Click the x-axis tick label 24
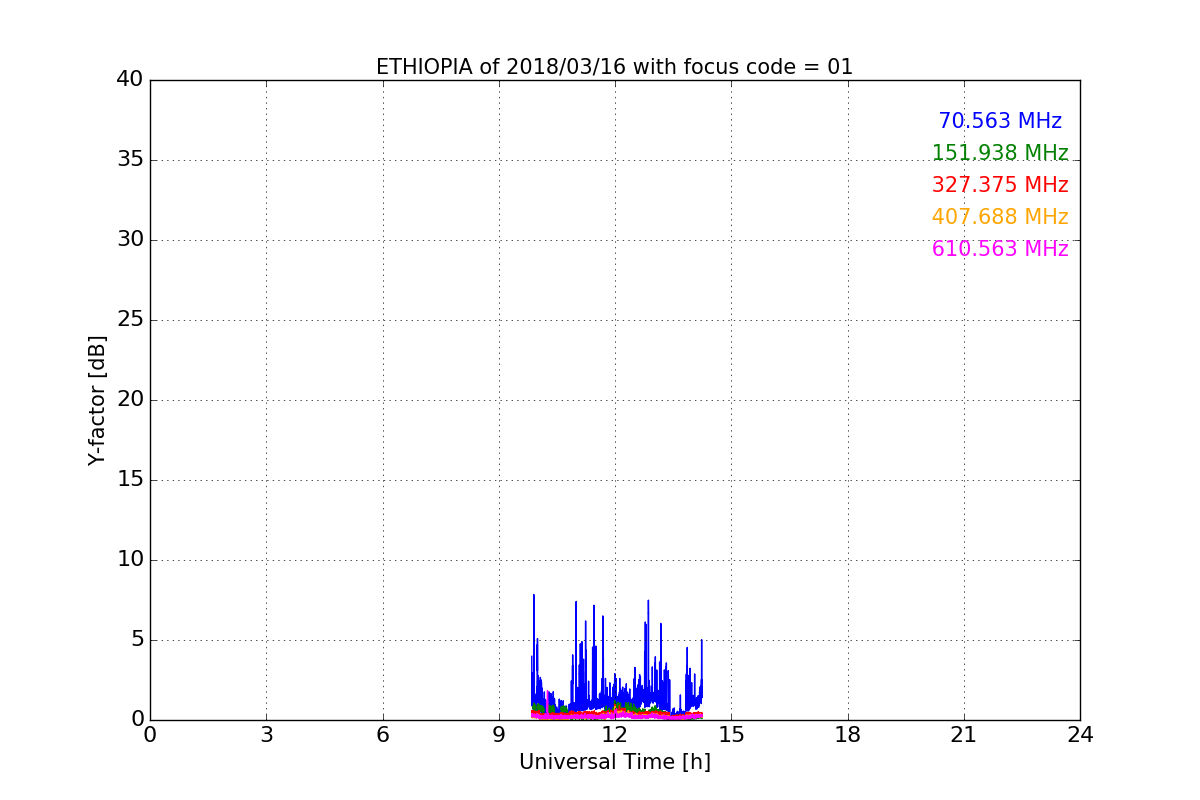Viewport: 1200px width, 800px height. (1080, 735)
